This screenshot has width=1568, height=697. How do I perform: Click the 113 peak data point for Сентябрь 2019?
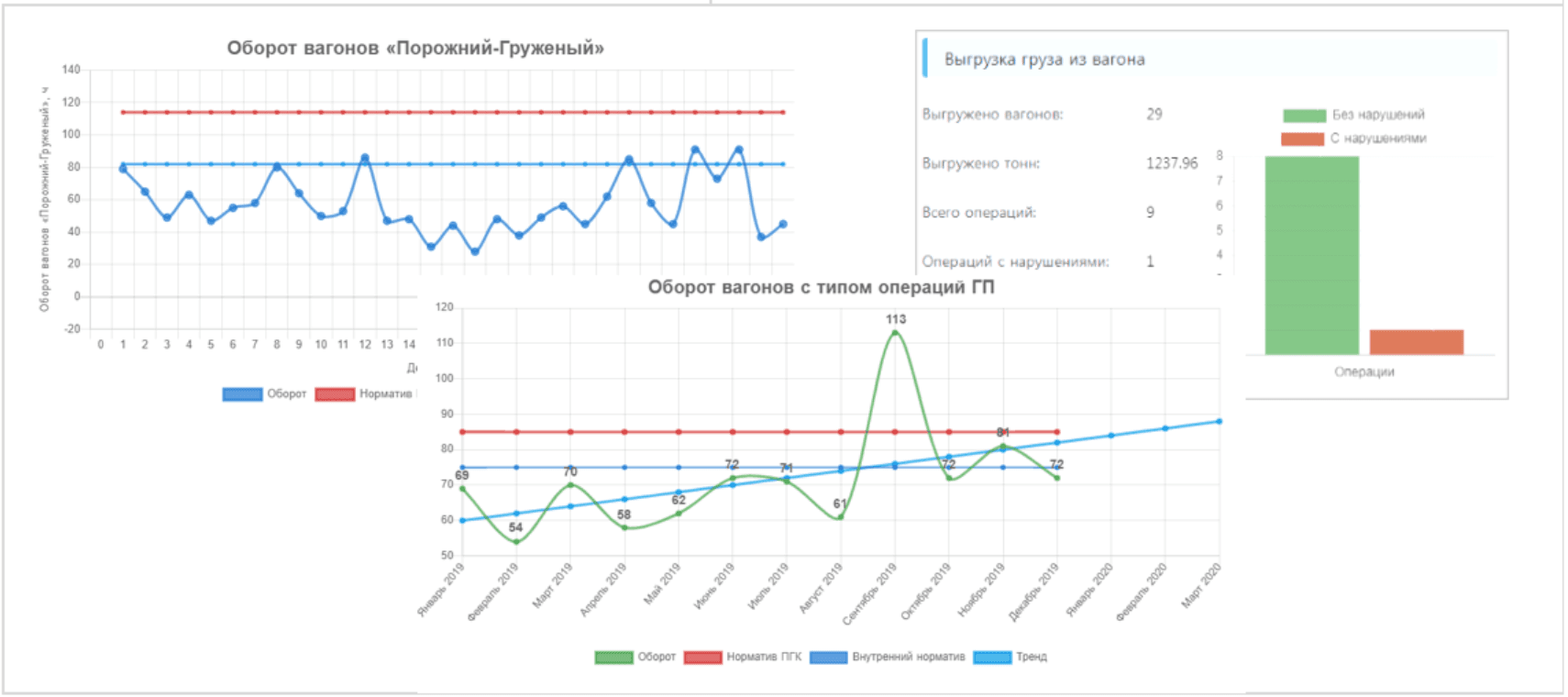point(895,332)
